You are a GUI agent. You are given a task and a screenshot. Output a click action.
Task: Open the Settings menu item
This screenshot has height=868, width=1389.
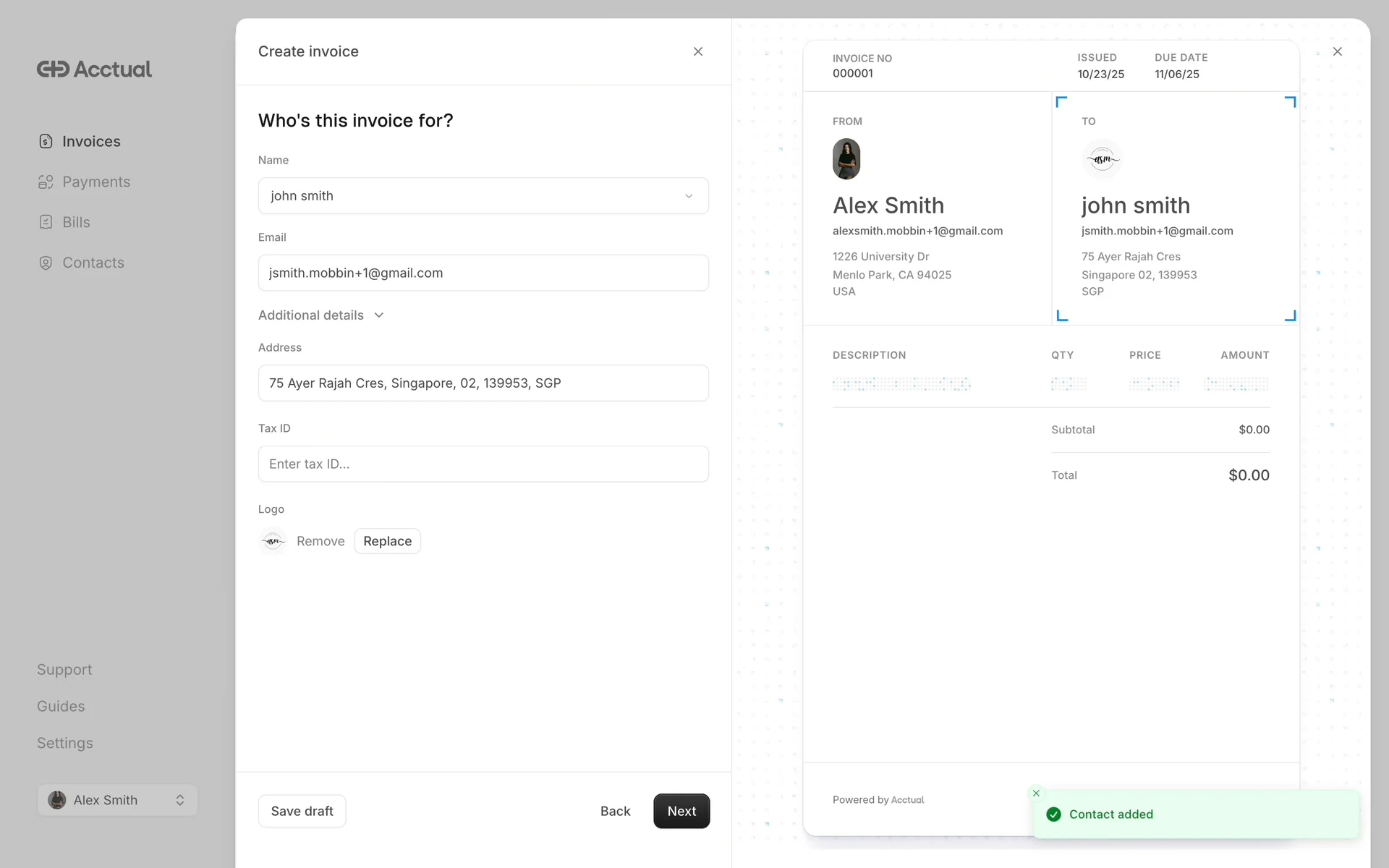click(64, 743)
